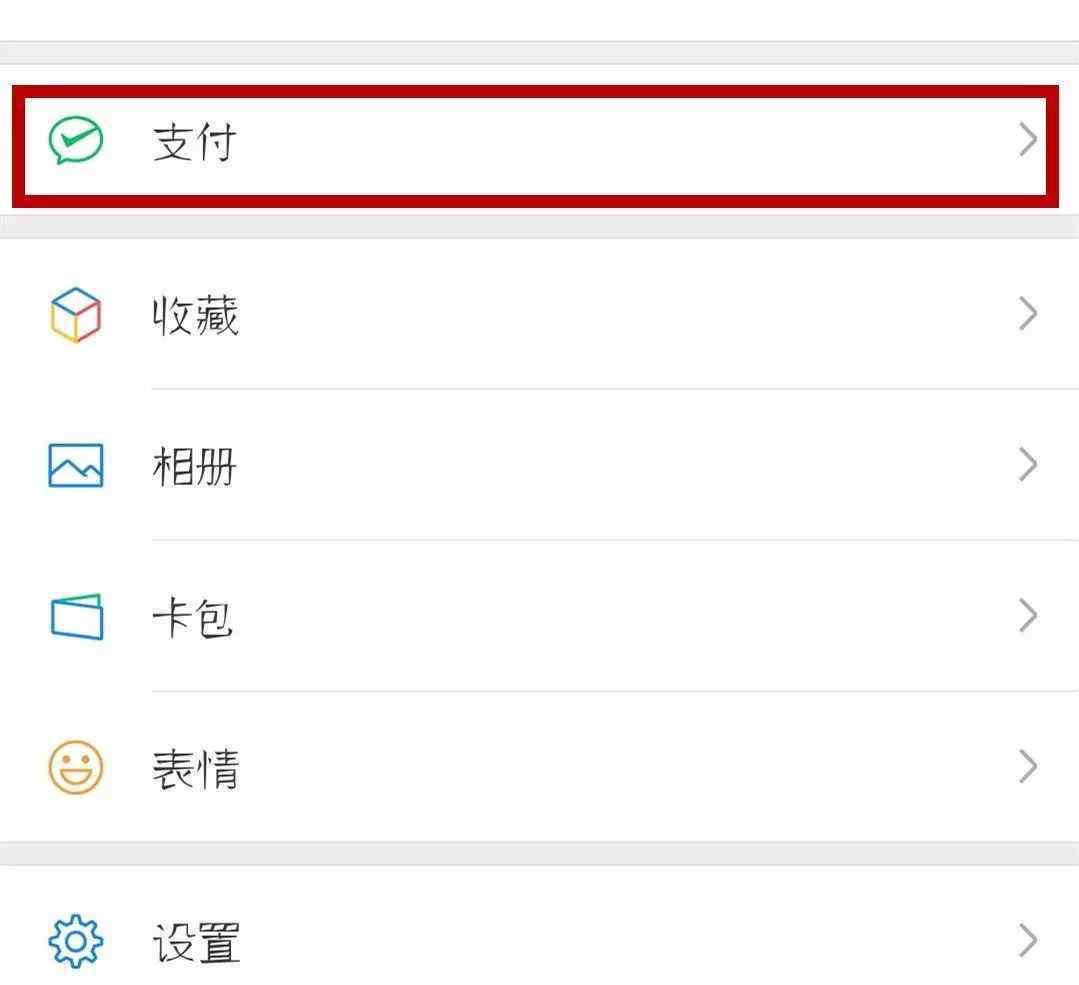Click the chevron arrow on 收藏 row
Viewport: 1079px width, 985px height.
pyautogui.click(x=1027, y=315)
